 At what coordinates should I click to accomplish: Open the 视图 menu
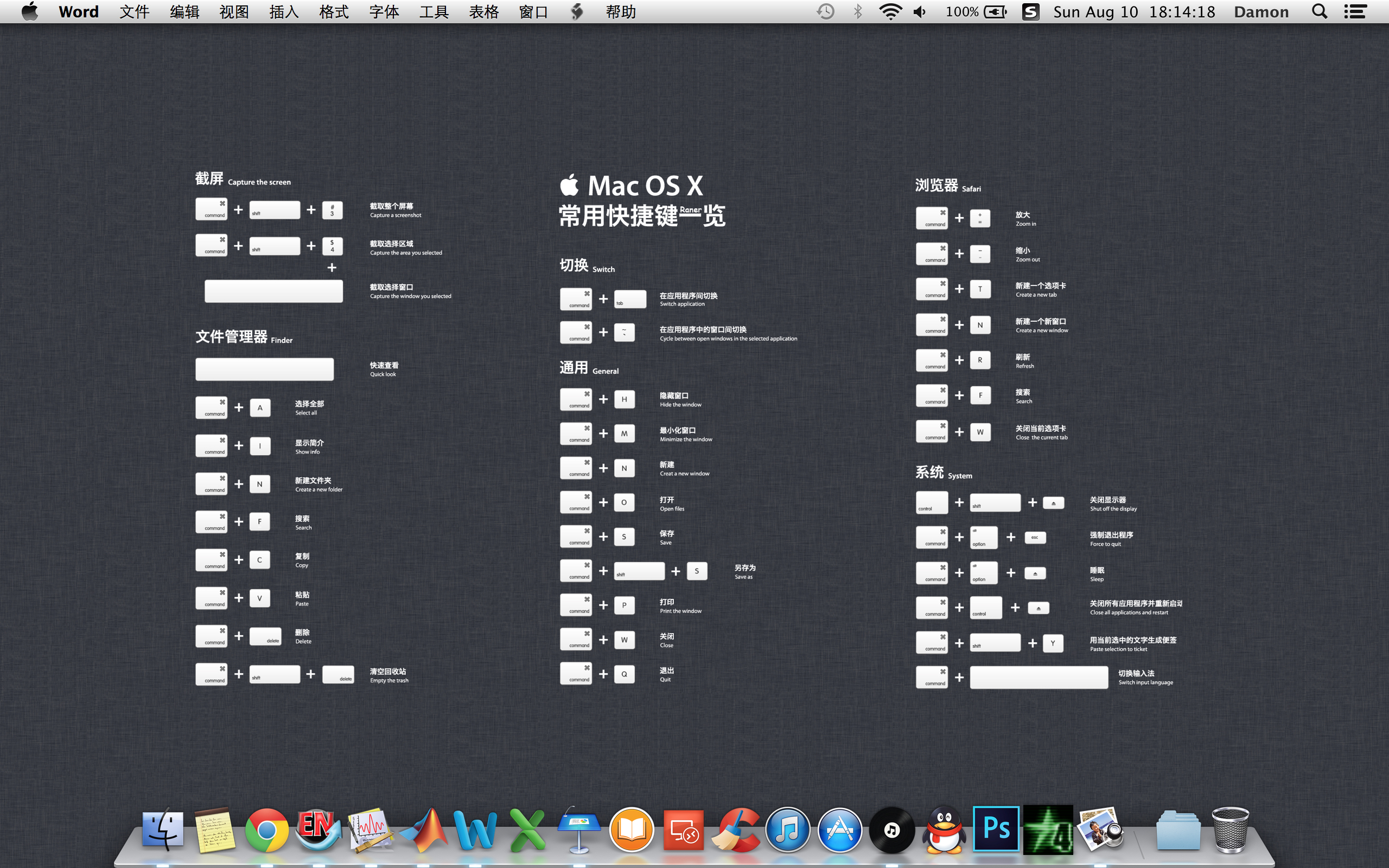click(x=234, y=11)
